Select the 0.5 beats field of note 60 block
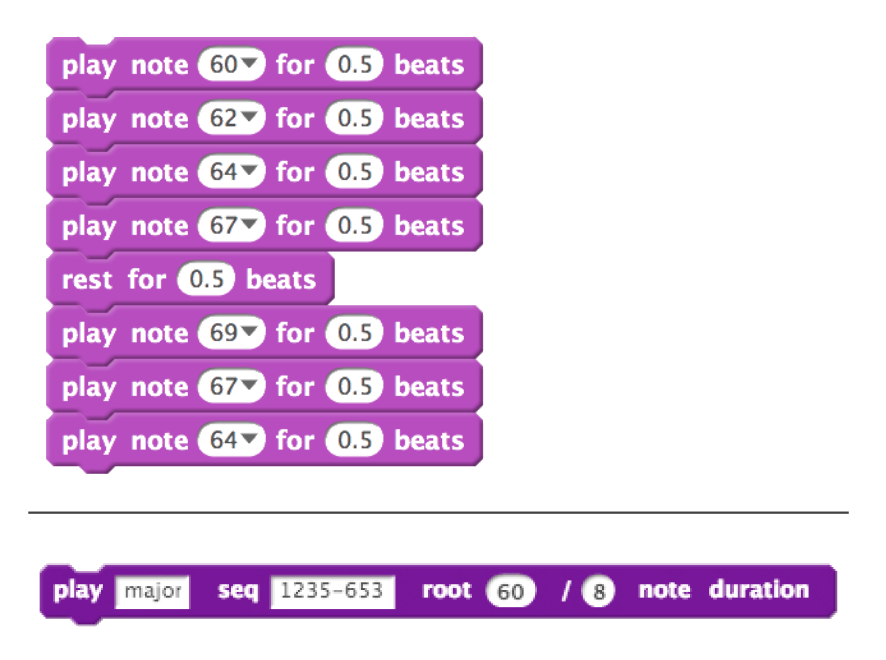This screenshot has width=886, height=660. (354, 65)
